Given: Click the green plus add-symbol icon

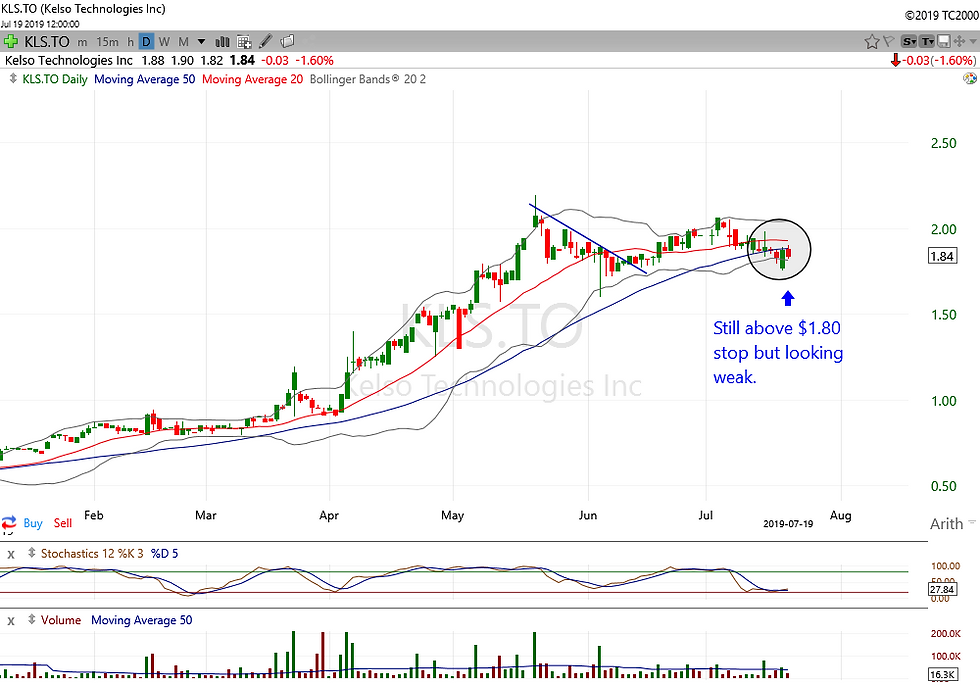Looking at the screenshot, I should click(x=11, y=42).
